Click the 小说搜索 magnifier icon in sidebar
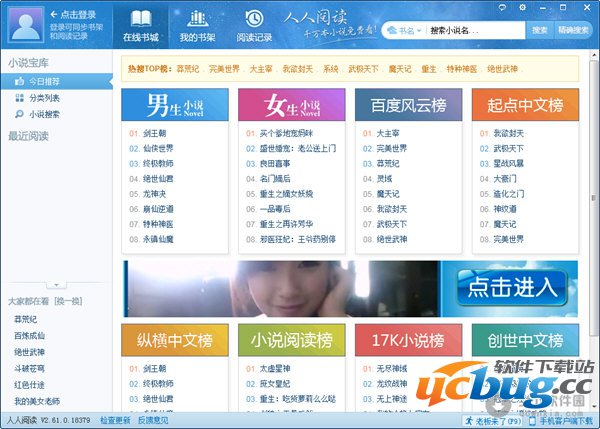 19,113
